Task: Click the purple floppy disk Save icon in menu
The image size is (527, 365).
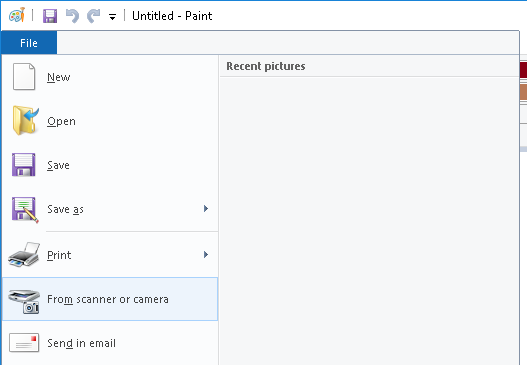Action: pos(24,165)
